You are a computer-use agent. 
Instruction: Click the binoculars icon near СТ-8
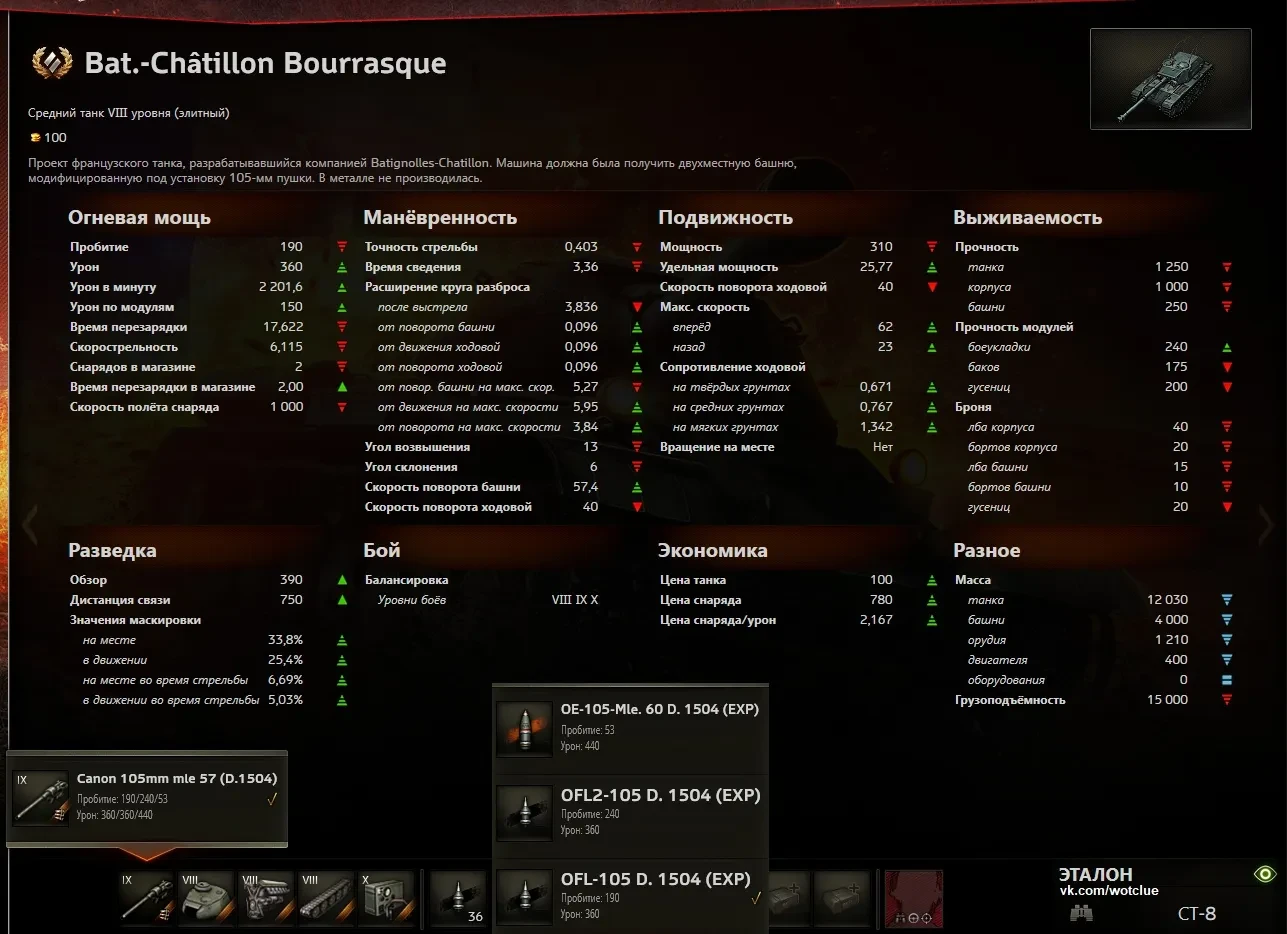coord(1080,912)
